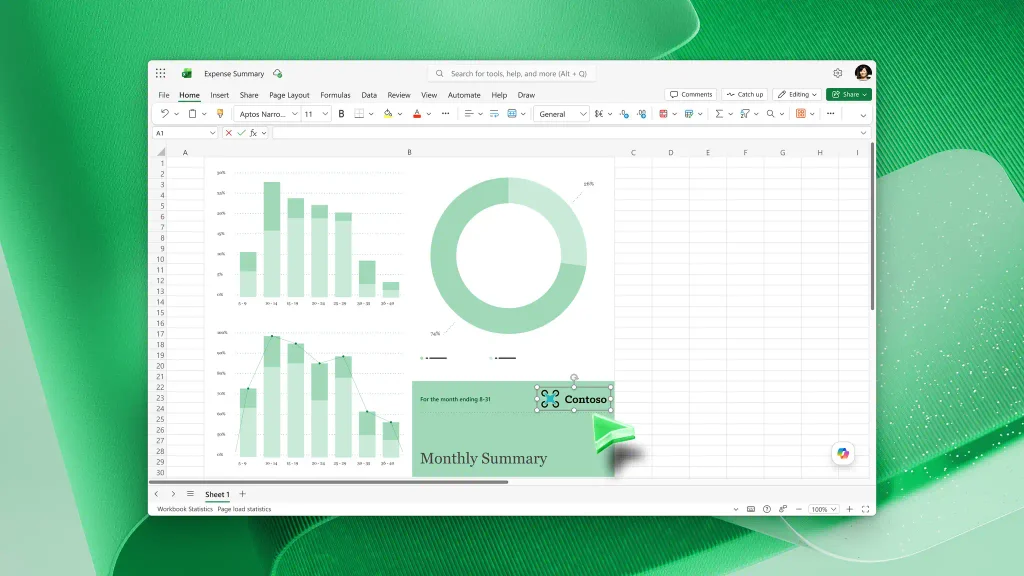Click the green Share button
1024x576 pixels.
(x=849, y=94)
